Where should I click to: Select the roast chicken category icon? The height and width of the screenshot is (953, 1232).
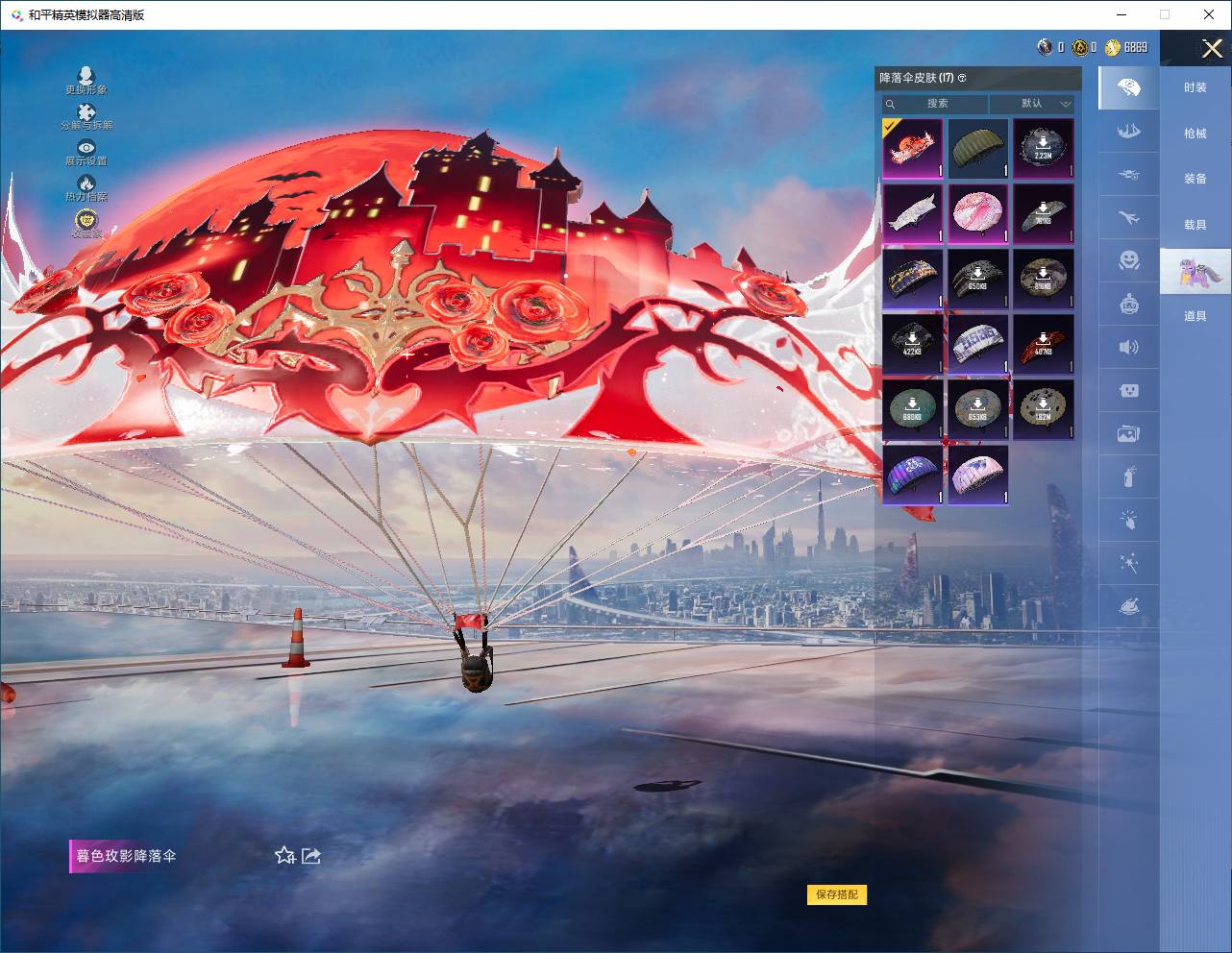coord(1129,606)
